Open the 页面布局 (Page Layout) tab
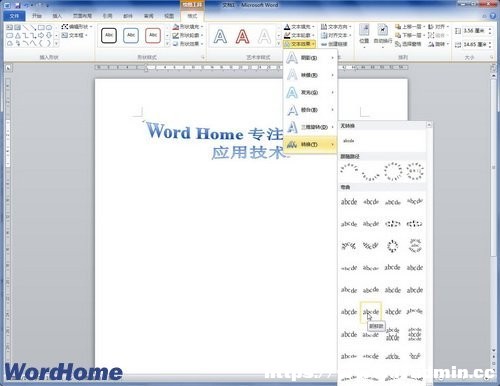 click(x=82, y=16)
